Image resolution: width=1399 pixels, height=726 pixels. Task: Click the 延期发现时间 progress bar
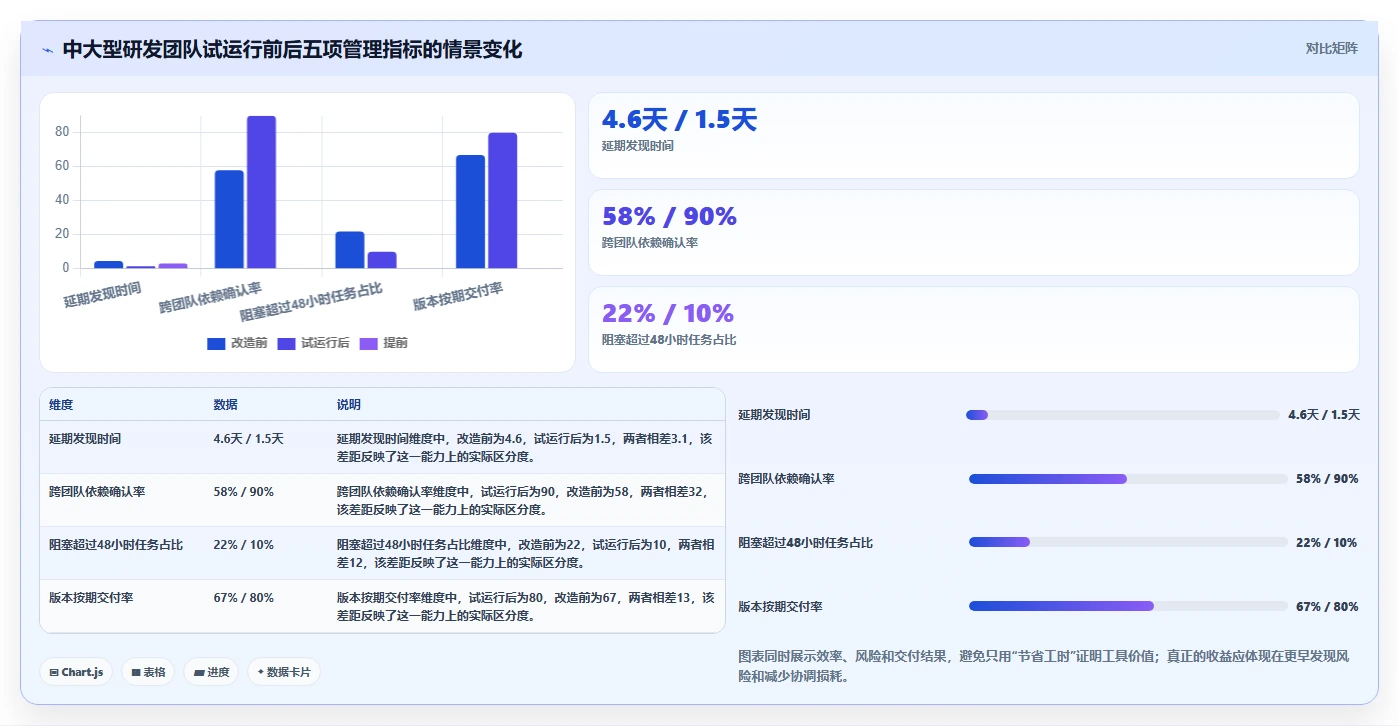click(x=1123, y=415)
